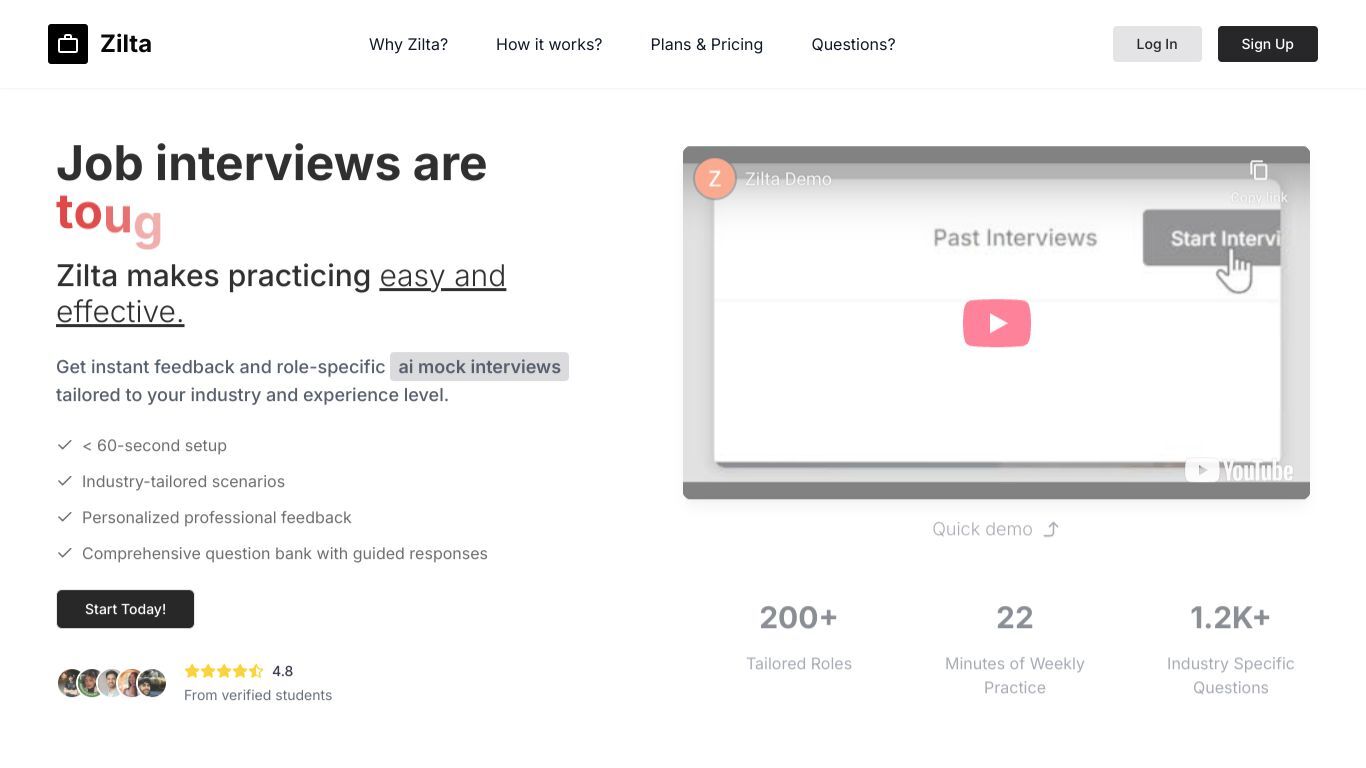Click the Industry Specific Questions label
Viewport: 1366px width, 768px height.
(1231, 675)
